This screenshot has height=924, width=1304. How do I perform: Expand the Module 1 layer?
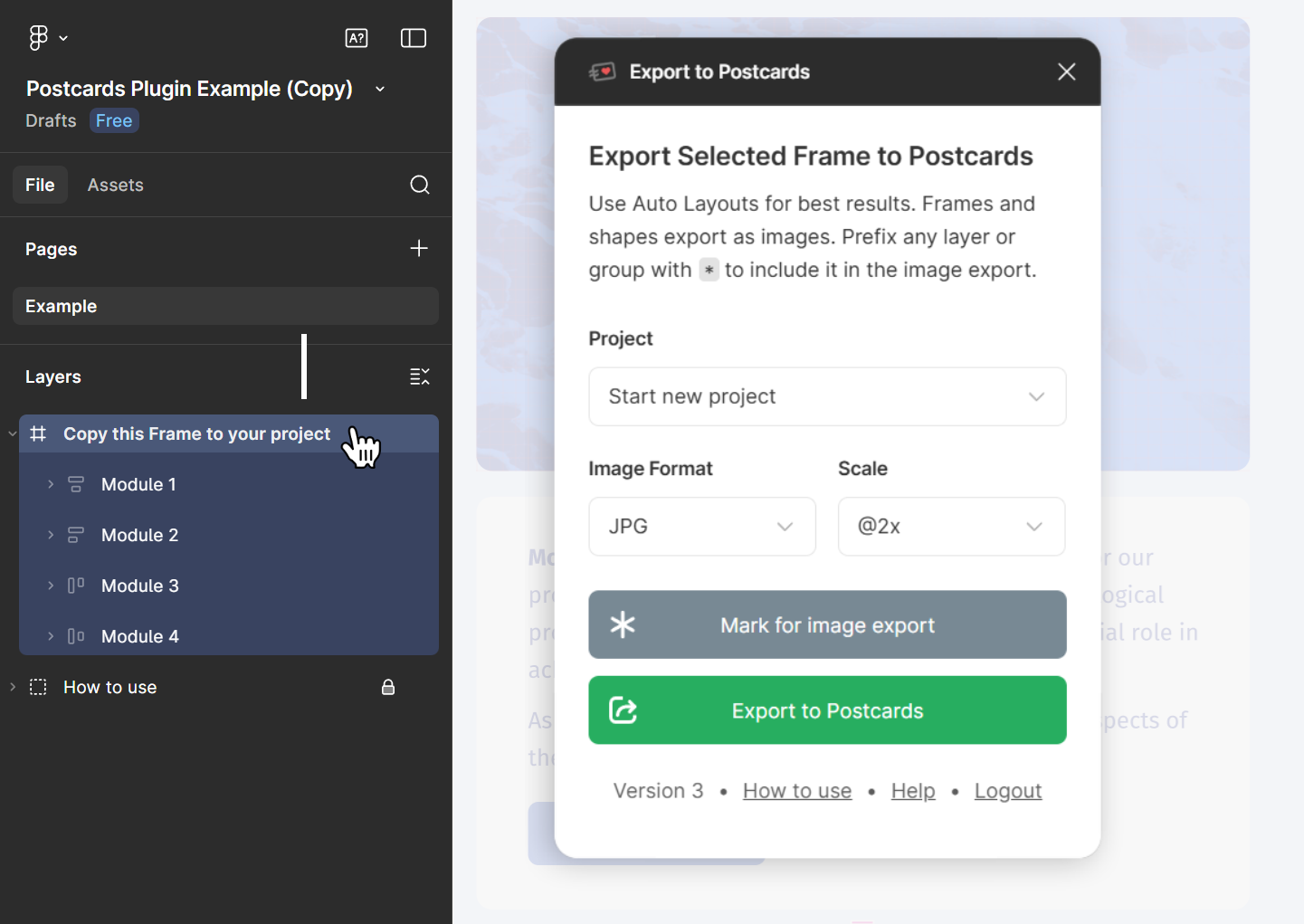51,484
